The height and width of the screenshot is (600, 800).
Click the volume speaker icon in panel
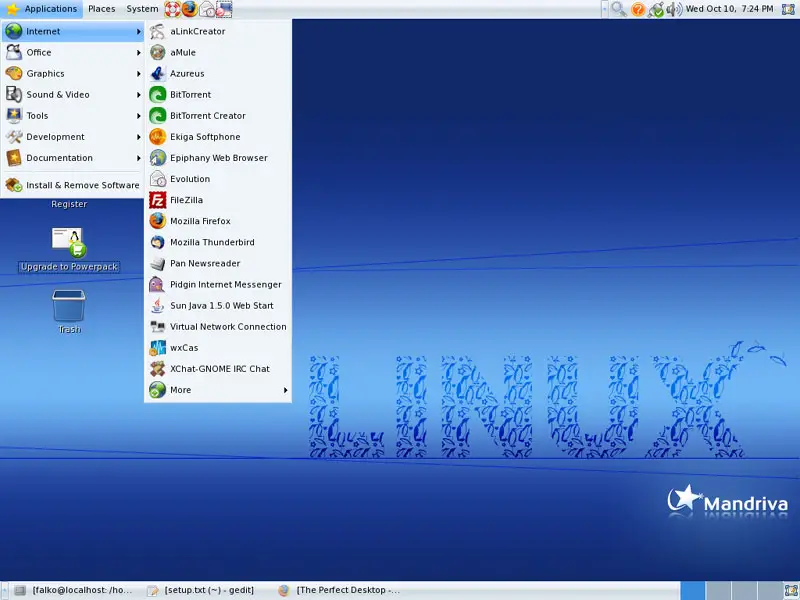click(x=673, y=9)
